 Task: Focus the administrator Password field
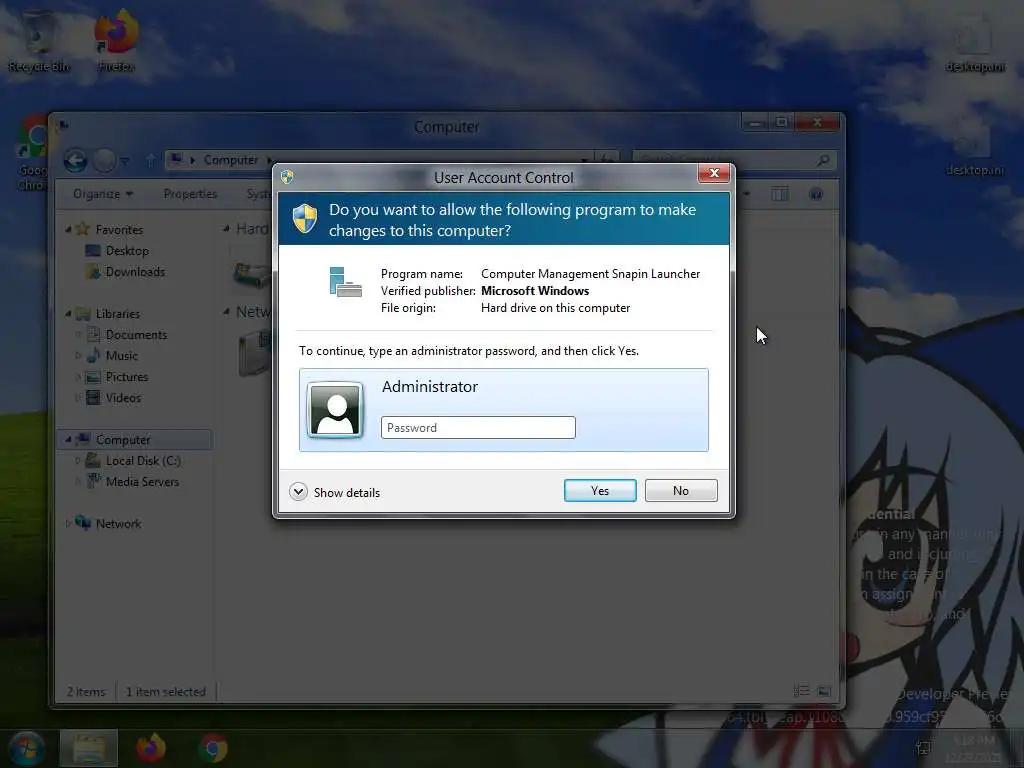[x=478, y=428]
